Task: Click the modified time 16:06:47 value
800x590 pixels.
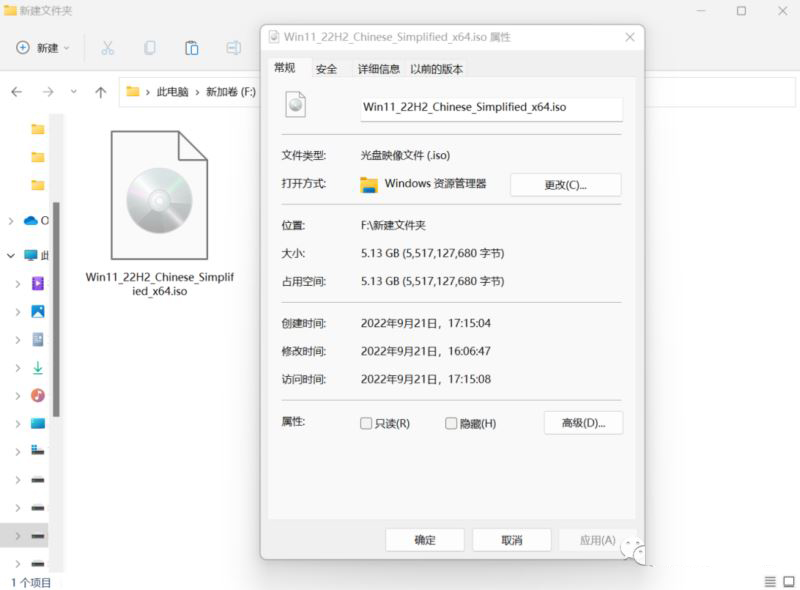Action: click(x=426, y=351)
